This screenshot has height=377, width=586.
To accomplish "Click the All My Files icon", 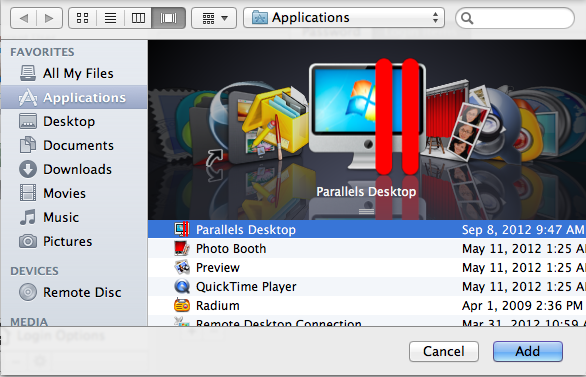I will pyautogui.click(x=28, y=73).
